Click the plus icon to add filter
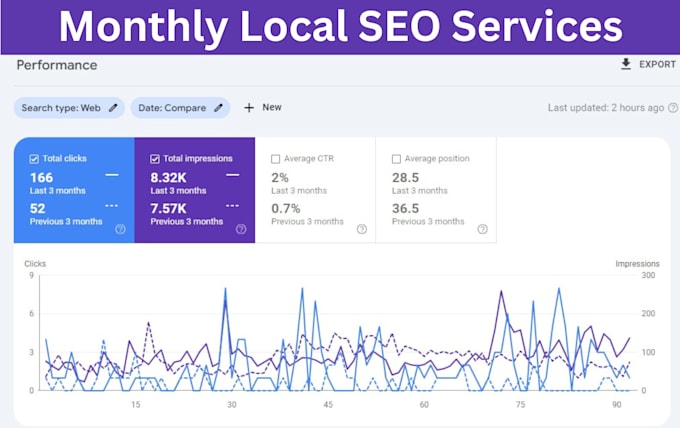The image size is (680, 428). click(249, 108)
